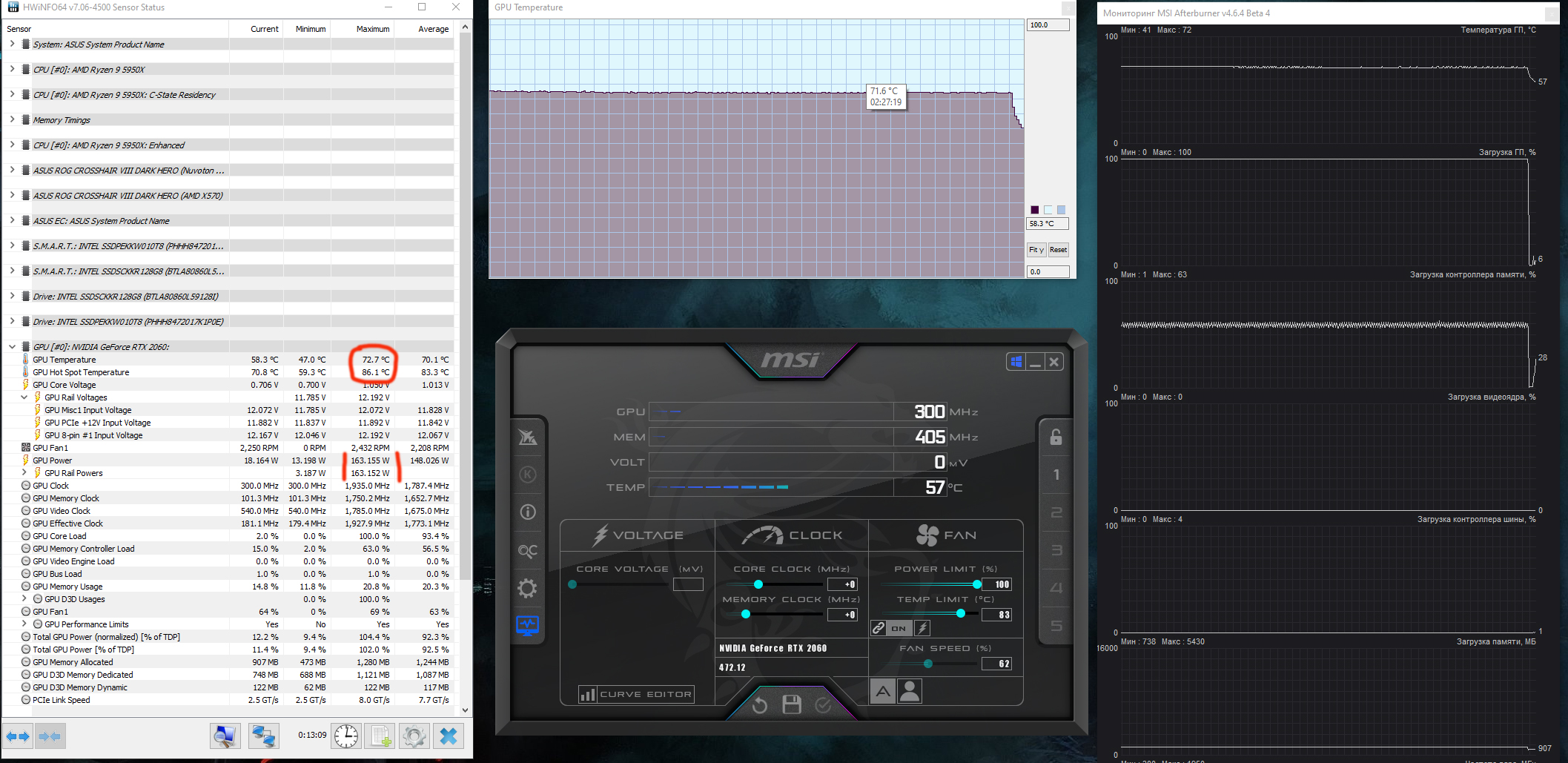
Task: Save the current overclock profile
Action: (x=792, y=704)
